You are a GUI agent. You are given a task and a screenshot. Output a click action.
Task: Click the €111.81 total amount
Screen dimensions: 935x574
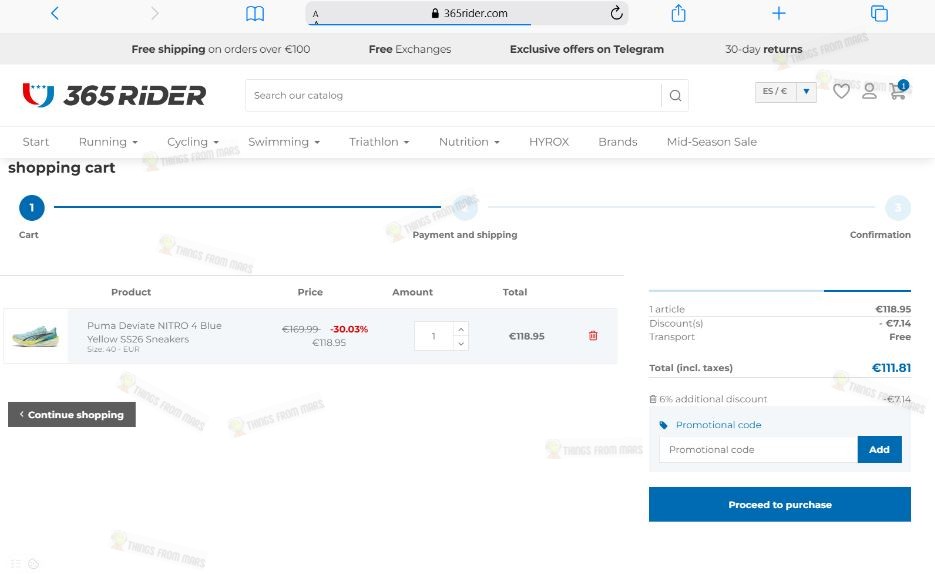pyautogui.click(x=891, y=368)
